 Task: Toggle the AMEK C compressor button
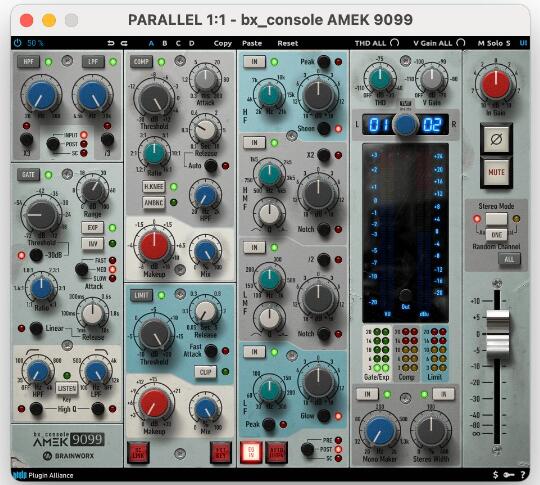(x=154, y=203)
